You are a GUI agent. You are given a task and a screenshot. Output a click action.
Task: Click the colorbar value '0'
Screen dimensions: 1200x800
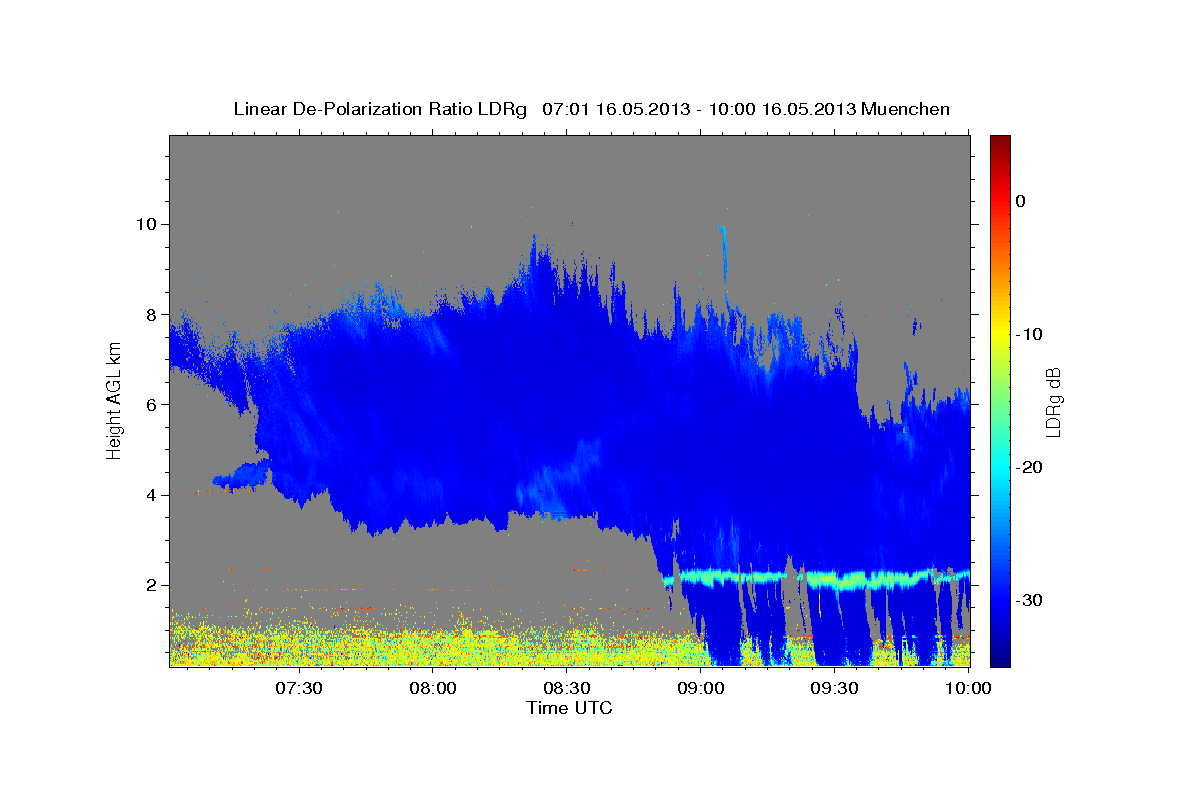[x=1021, y=201]
